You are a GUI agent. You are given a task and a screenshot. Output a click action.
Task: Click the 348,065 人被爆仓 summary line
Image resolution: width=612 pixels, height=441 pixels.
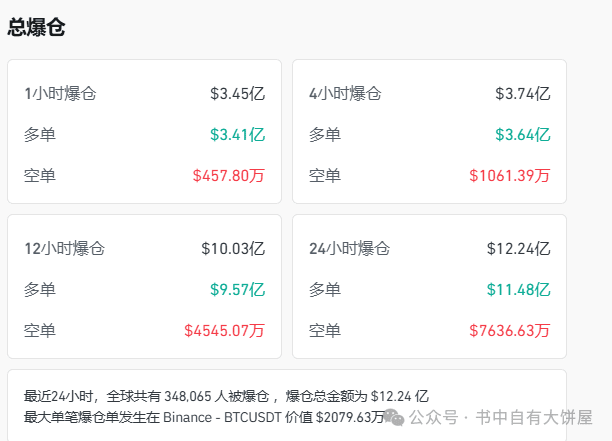(x=226, y=396)
